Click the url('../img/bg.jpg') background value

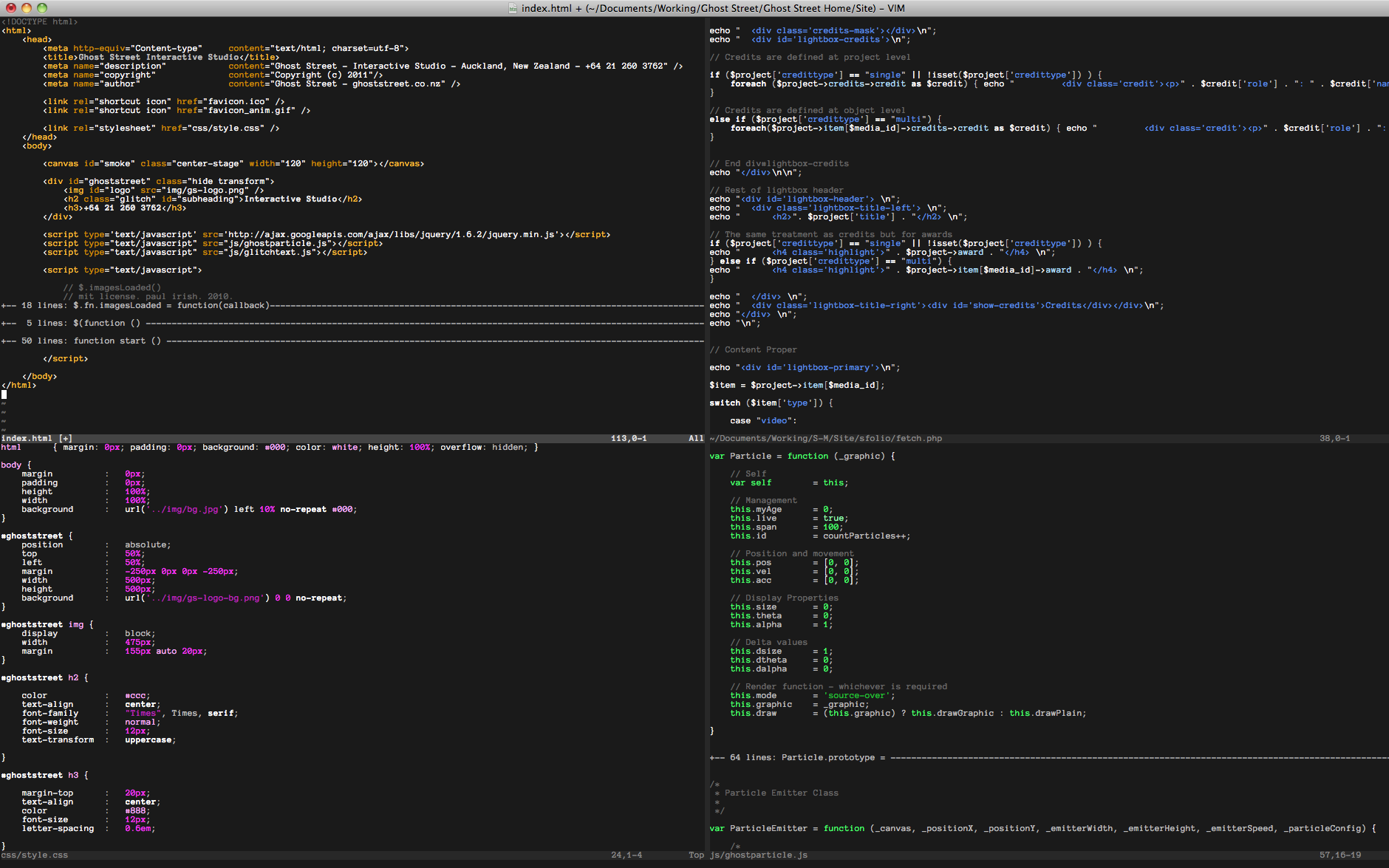[177, 509]
